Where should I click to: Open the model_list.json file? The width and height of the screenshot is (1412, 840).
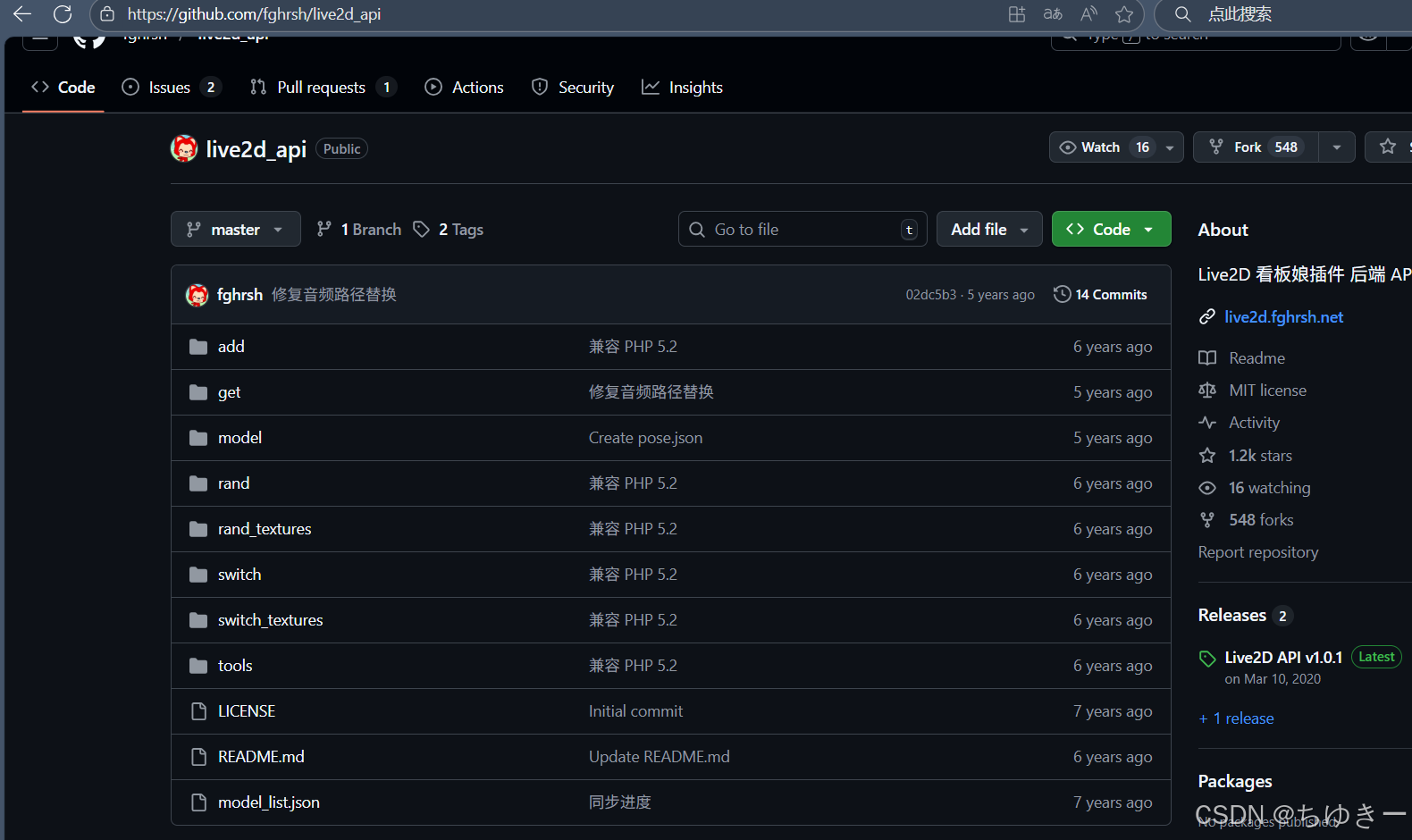(x=268, y=802)
